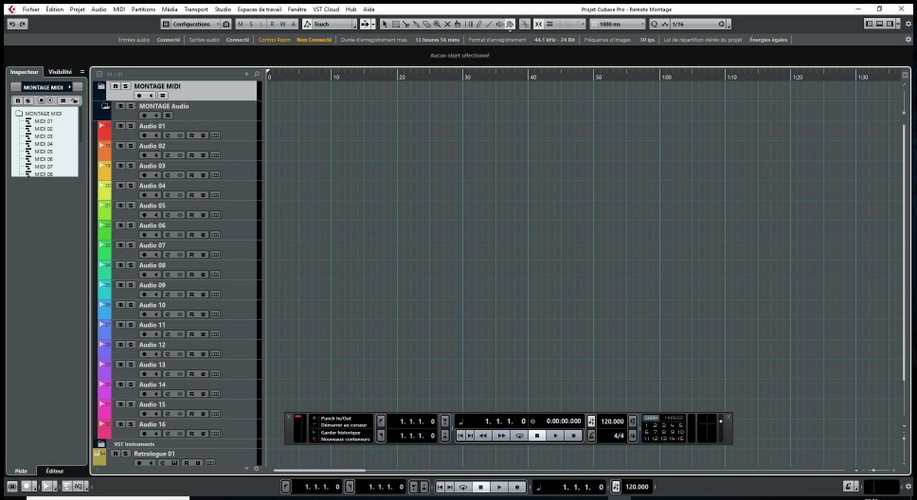Solo the Audio 03 track
917x500 pixels.
coord(130,166)
